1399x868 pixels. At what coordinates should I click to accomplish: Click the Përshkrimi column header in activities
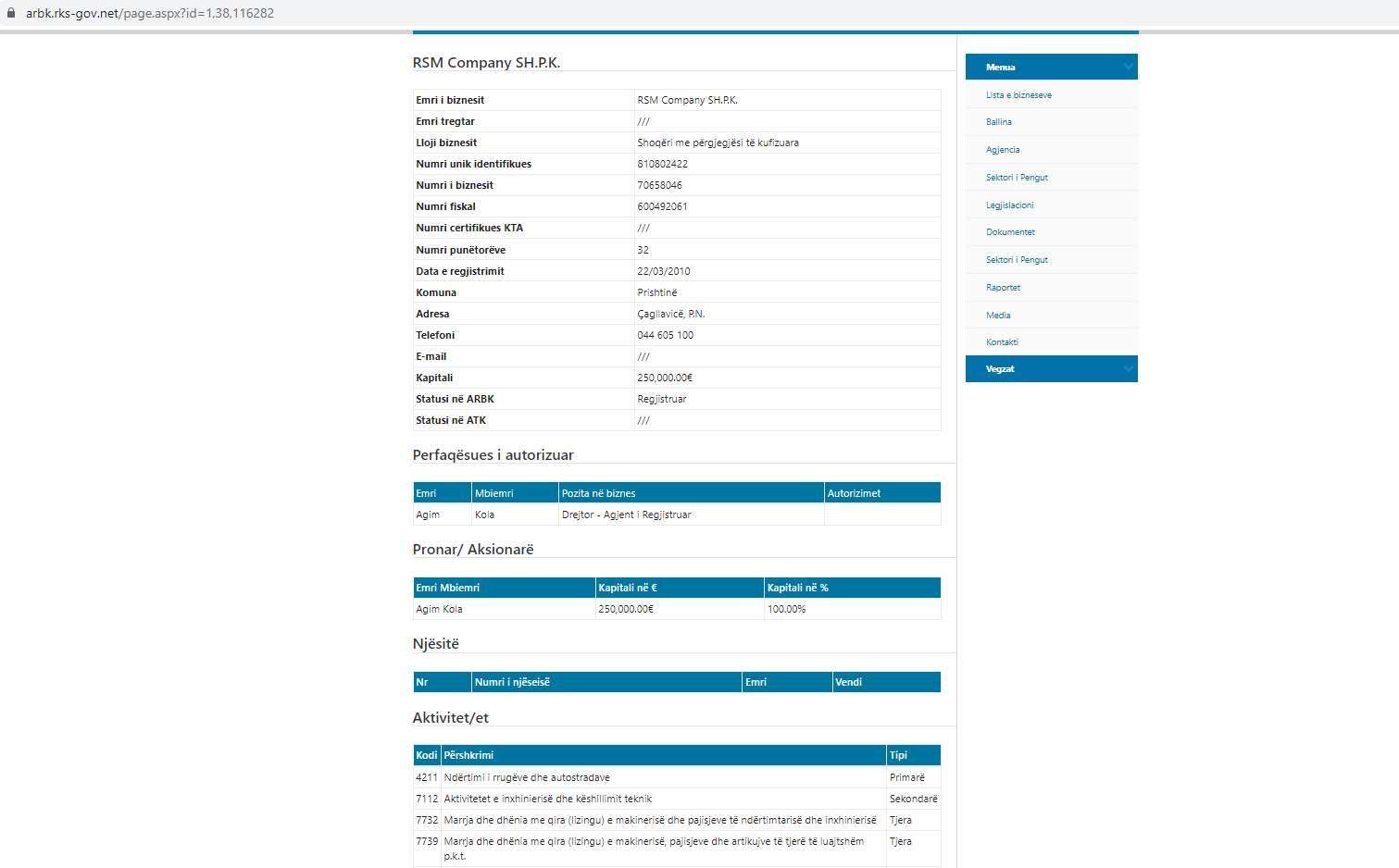coord(468,755)
